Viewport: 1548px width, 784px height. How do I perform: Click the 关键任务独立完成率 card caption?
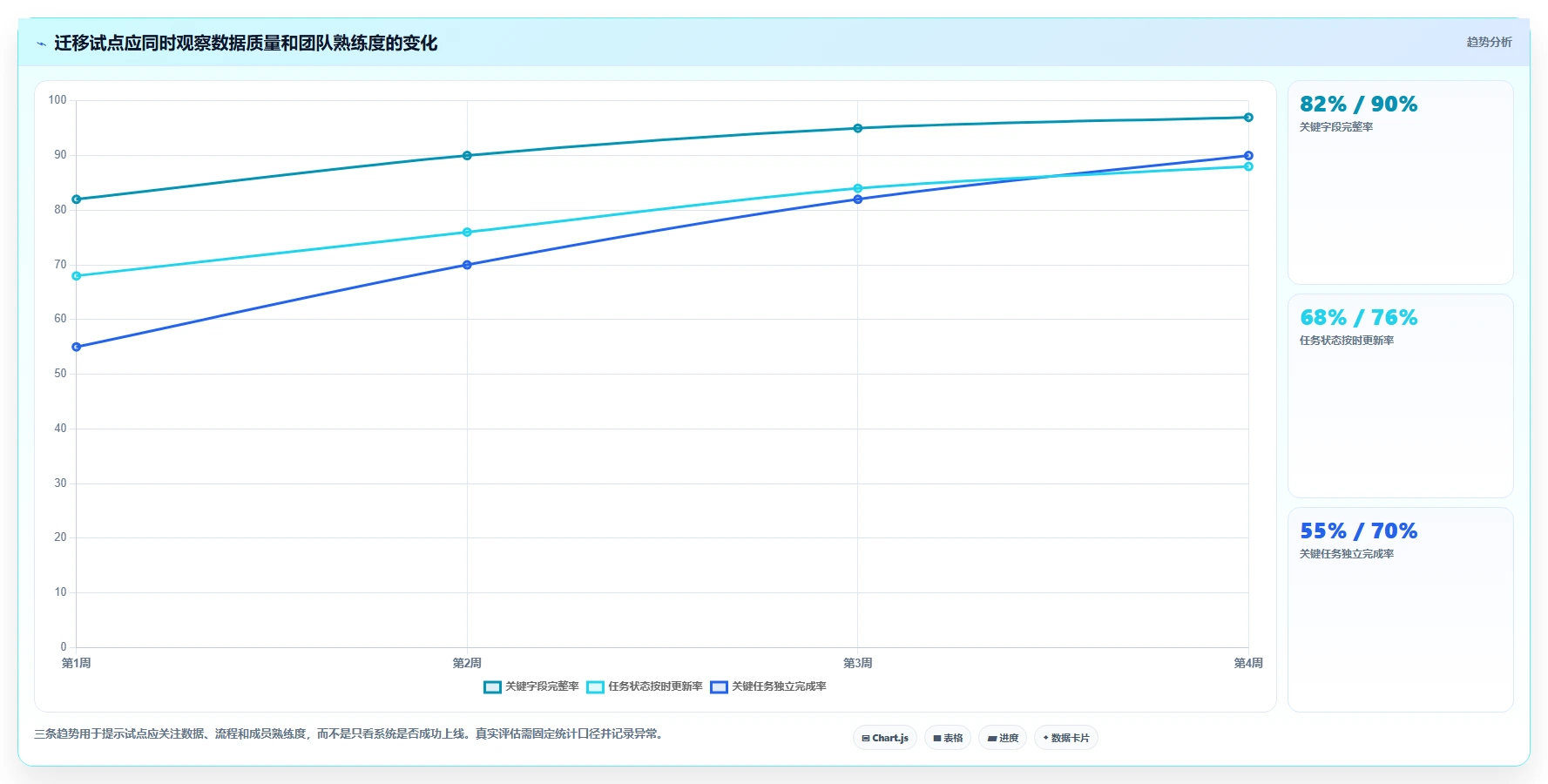[1347, 554]
